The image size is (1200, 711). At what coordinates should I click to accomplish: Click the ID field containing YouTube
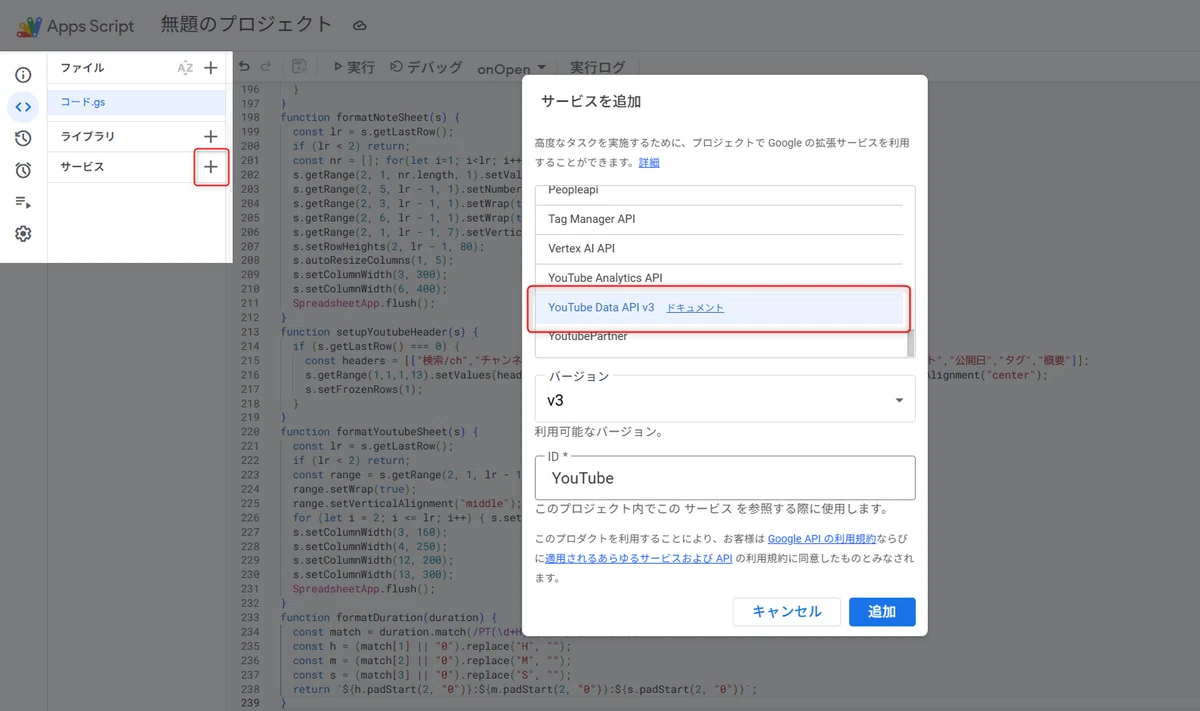[725, 478]
